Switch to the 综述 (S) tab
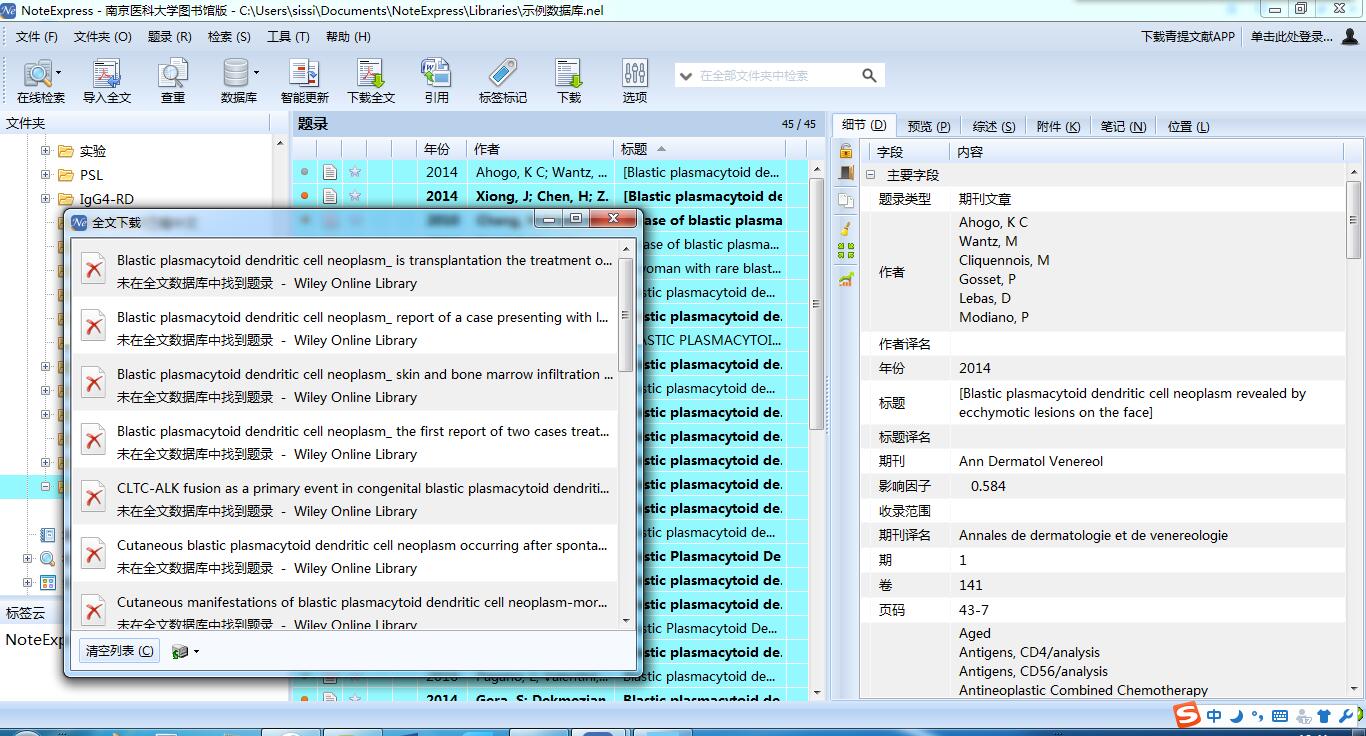The height and width of the screenshot is (736, 1366). click(x=993, y=126)
